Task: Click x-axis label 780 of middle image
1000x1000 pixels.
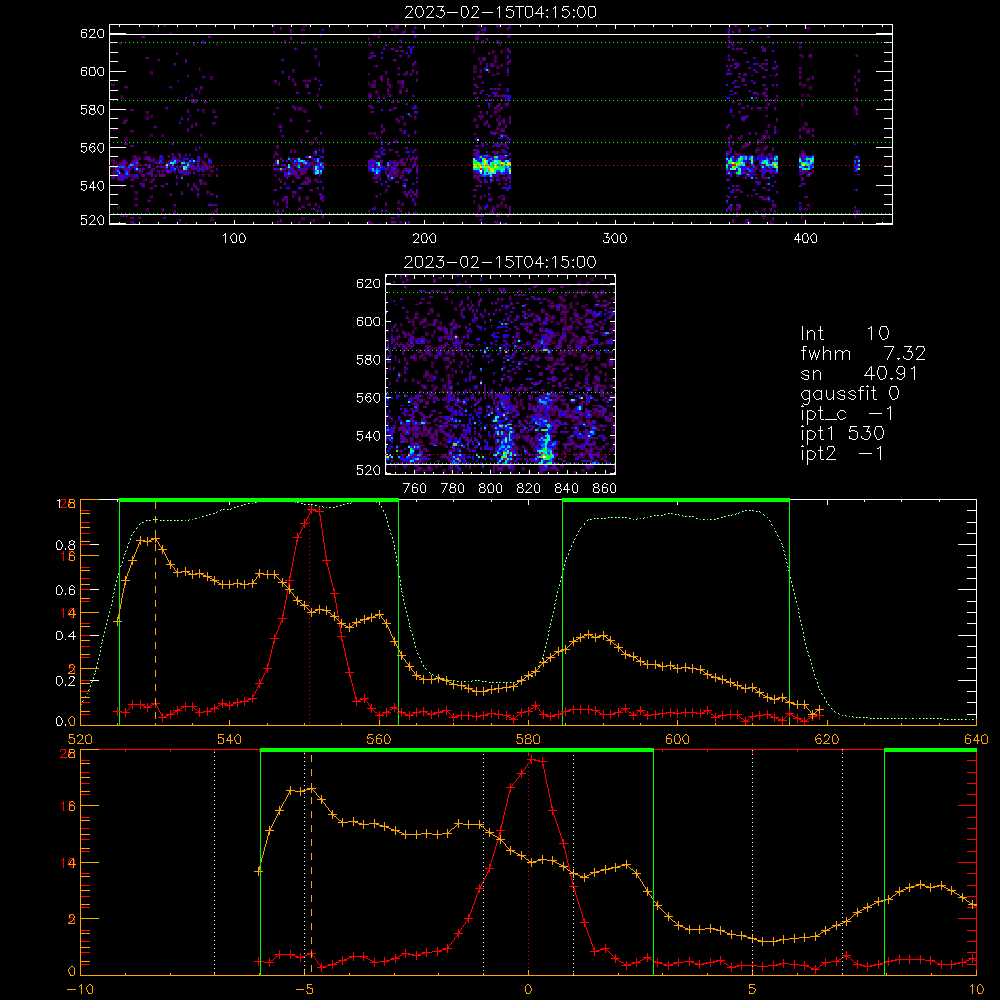Action: click(453, 489)
